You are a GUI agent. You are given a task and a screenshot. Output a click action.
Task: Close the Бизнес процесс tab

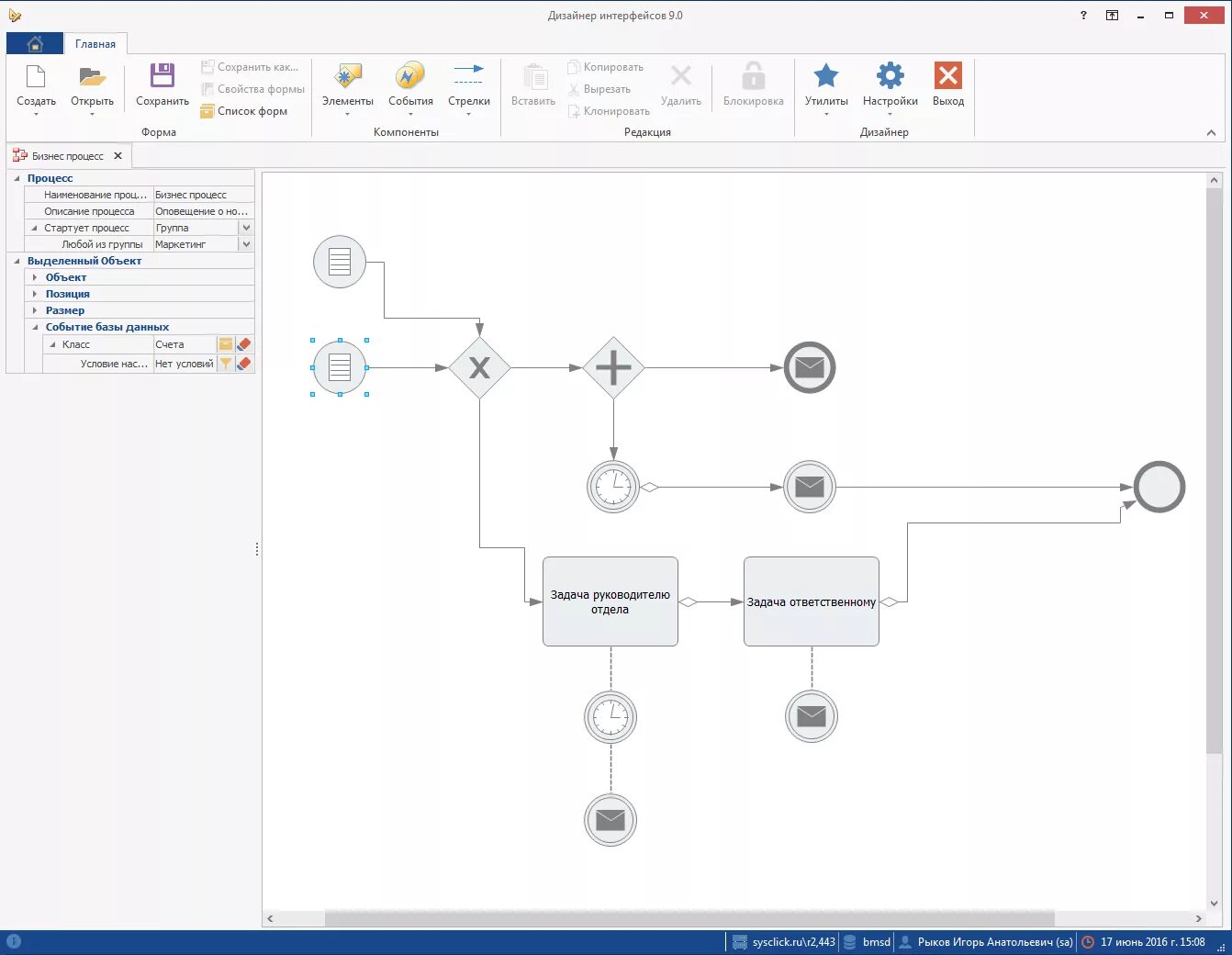(x=118, y=155)
